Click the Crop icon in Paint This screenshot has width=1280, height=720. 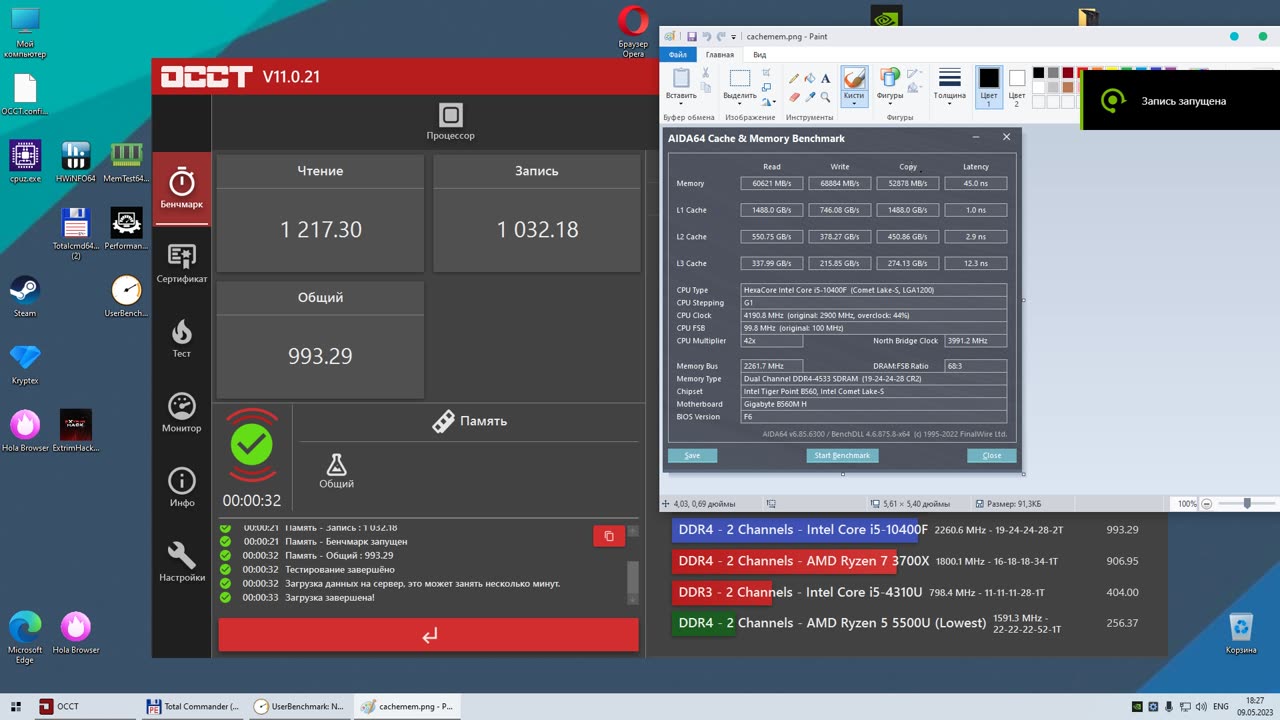click(x=767, y=73)
